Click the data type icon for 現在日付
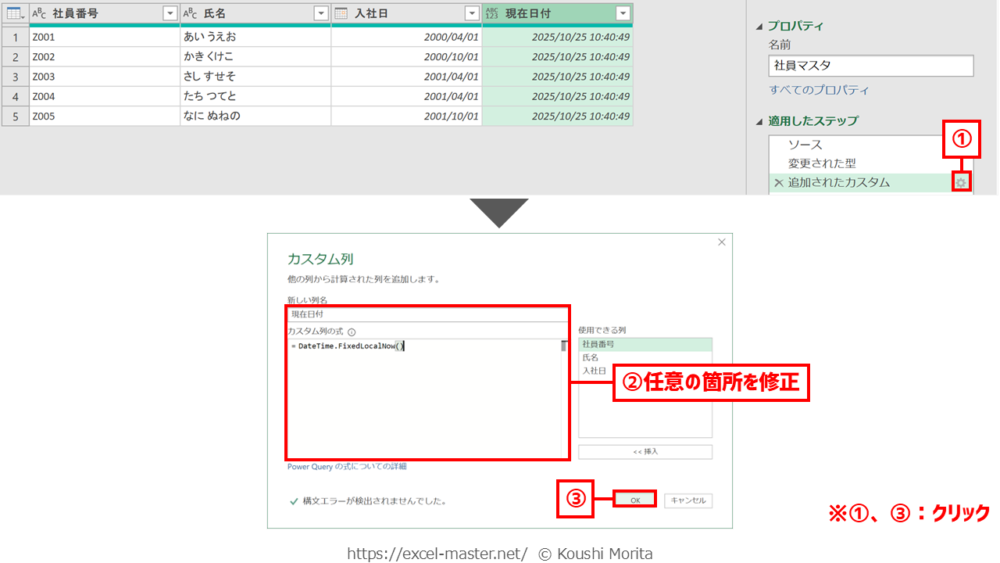Viewport: 1000px width, 563px height. click(492, 13)
